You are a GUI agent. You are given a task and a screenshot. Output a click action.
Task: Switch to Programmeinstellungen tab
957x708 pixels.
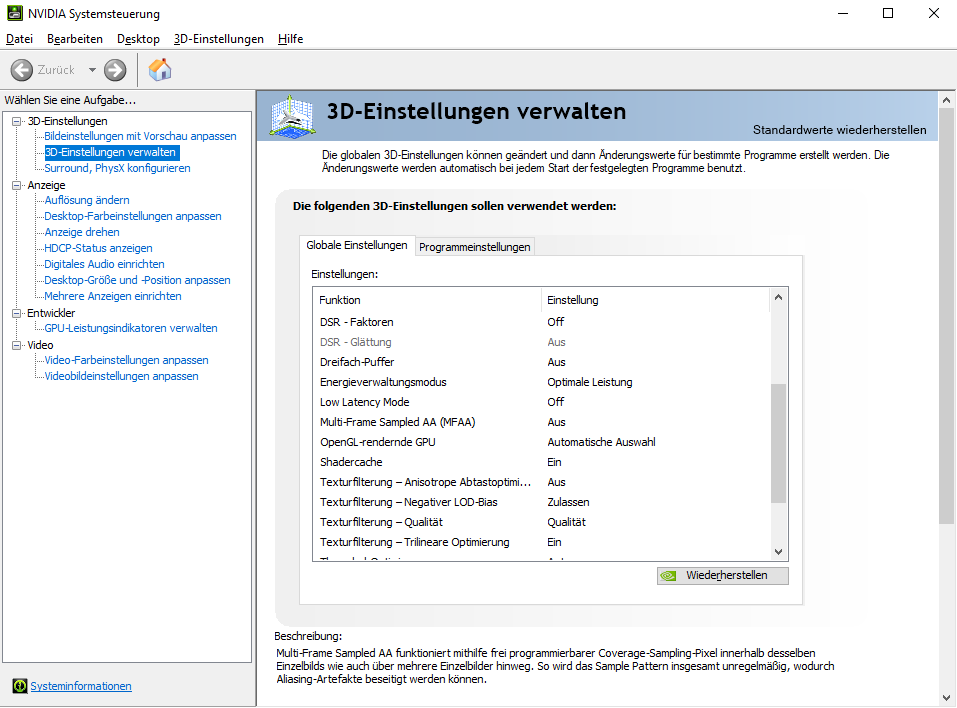[474, 247]
